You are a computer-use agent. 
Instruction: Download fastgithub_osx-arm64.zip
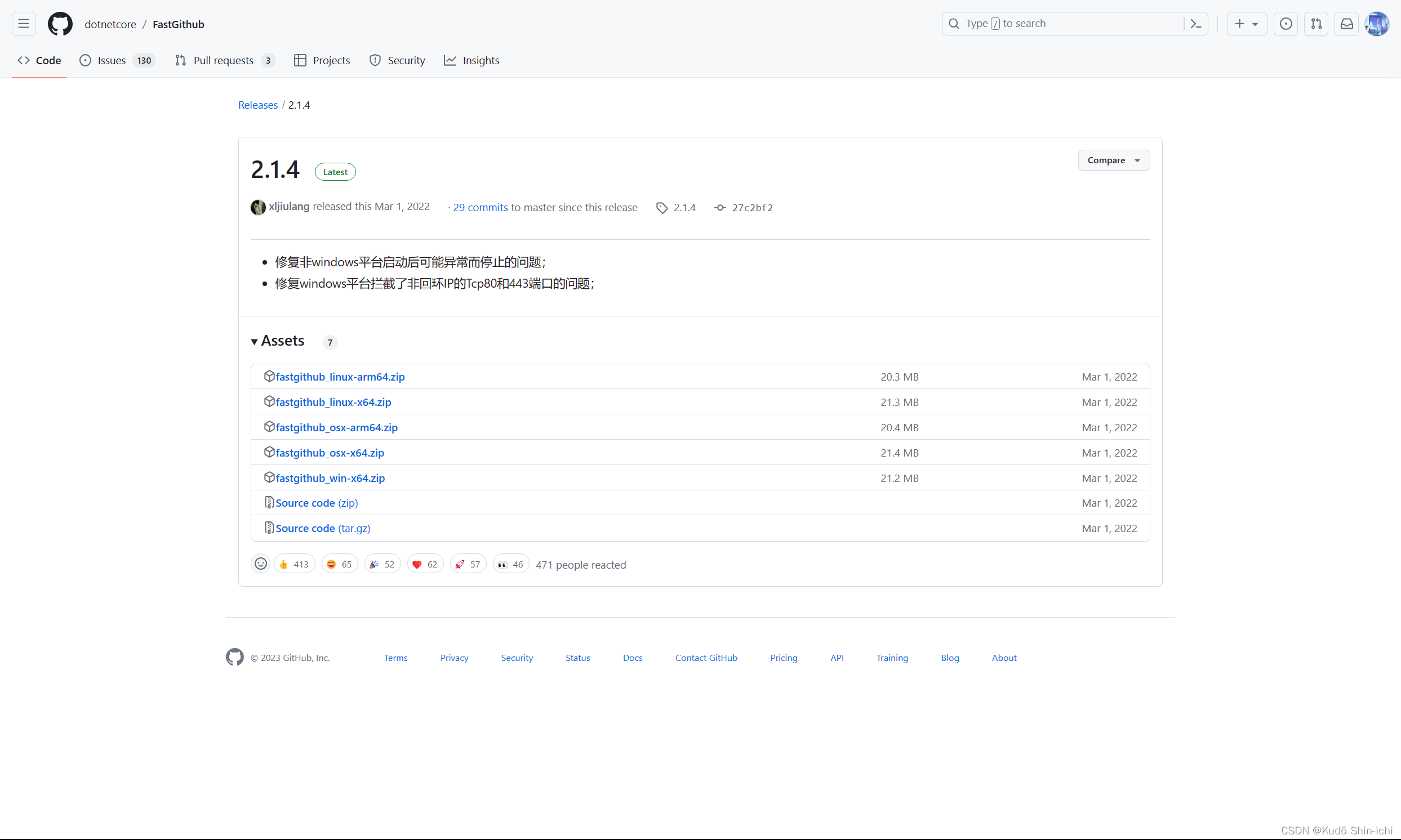[336, 428]
